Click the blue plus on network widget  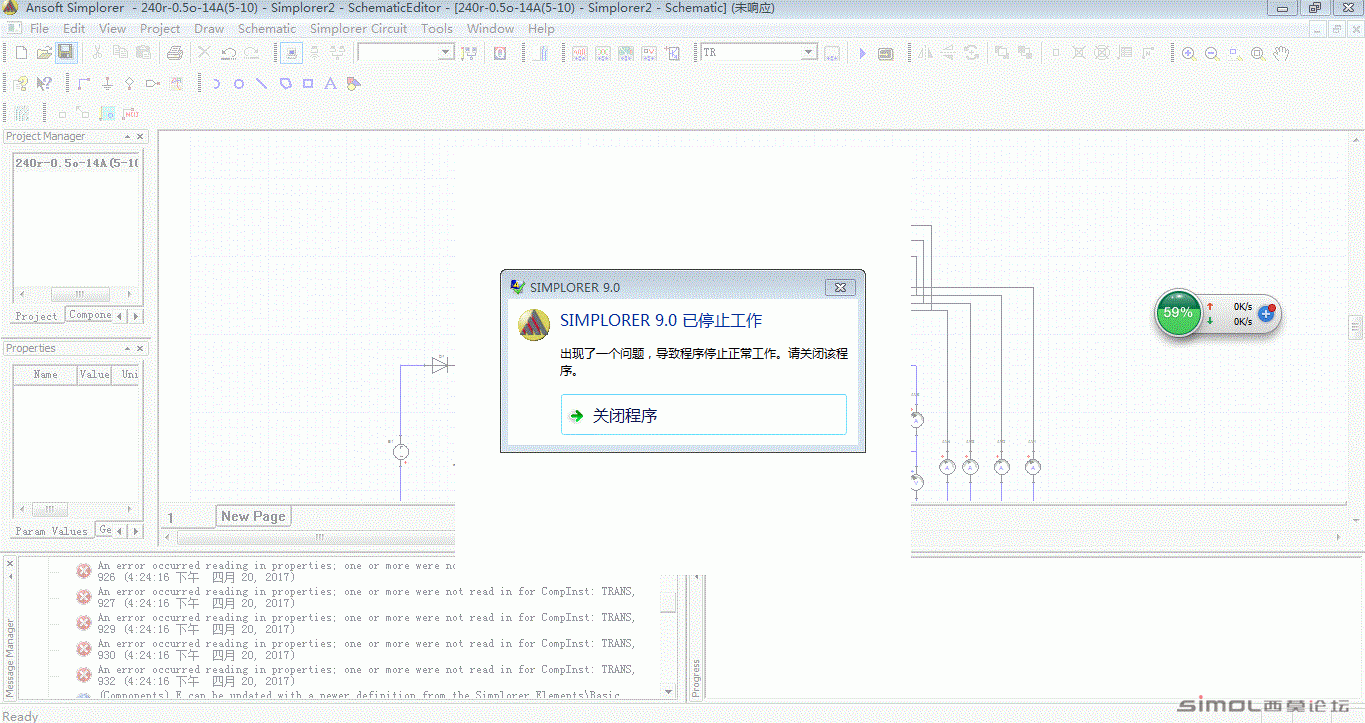pyautogui.click(x=1265, y=314)
